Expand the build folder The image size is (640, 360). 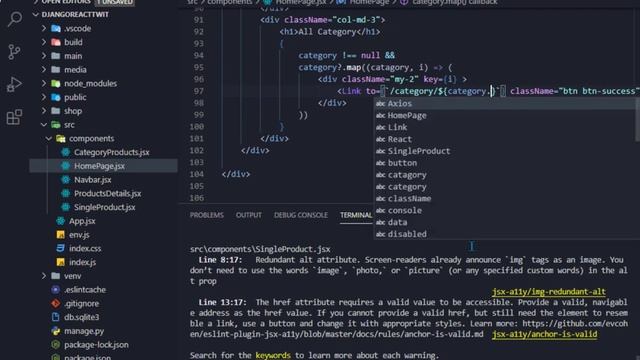tap(44, 42)
